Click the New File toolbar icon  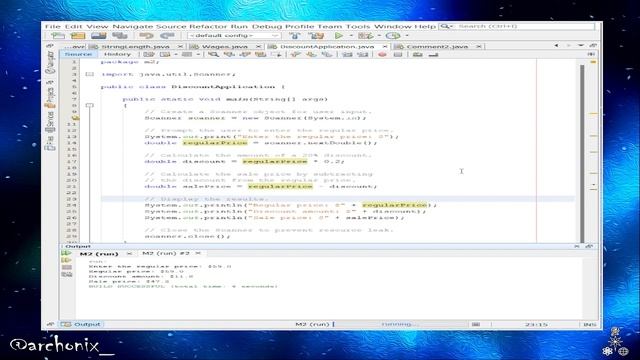tap(58, 36)
